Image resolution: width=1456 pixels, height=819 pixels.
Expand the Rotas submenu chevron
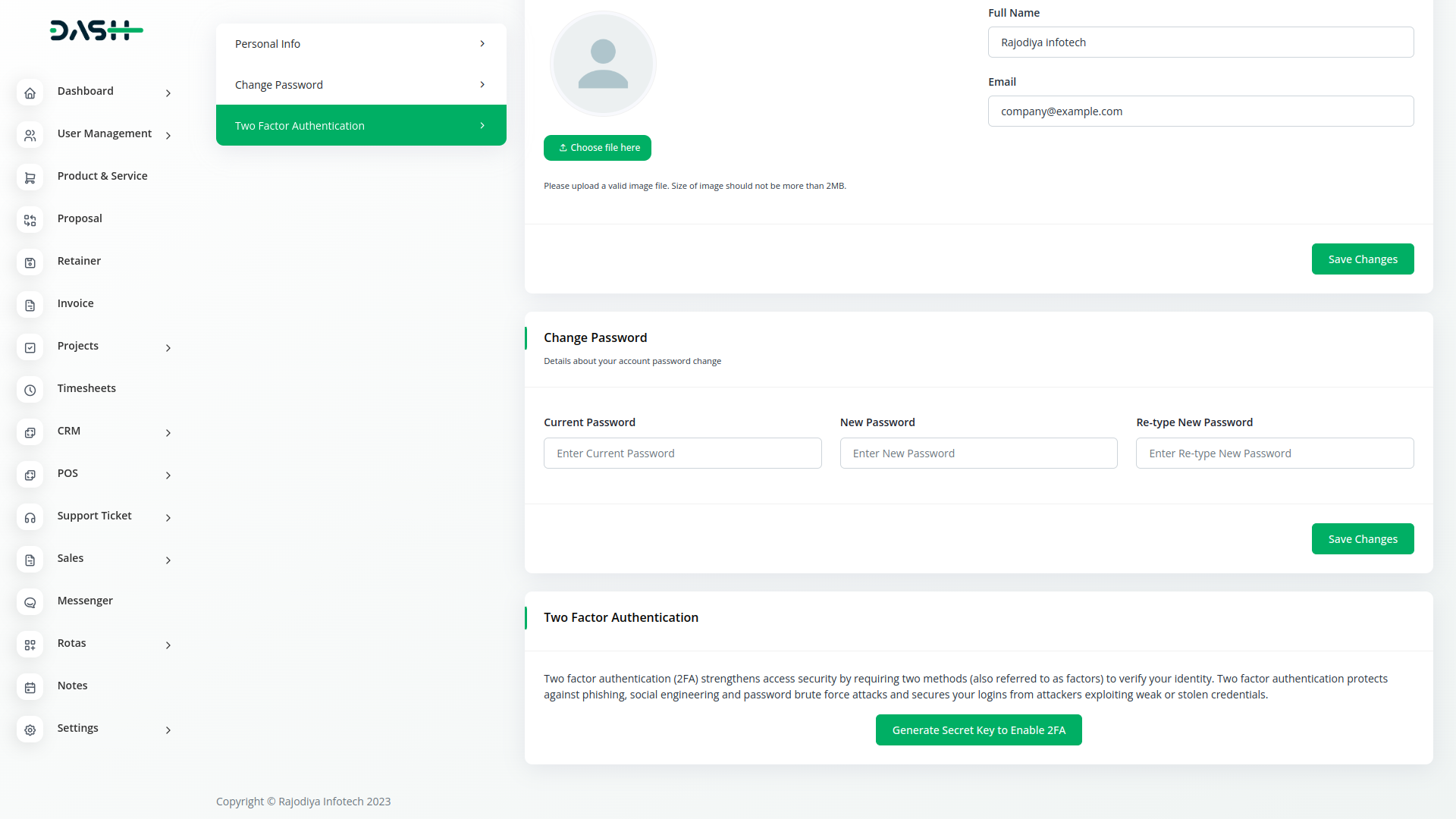point(168,645)
